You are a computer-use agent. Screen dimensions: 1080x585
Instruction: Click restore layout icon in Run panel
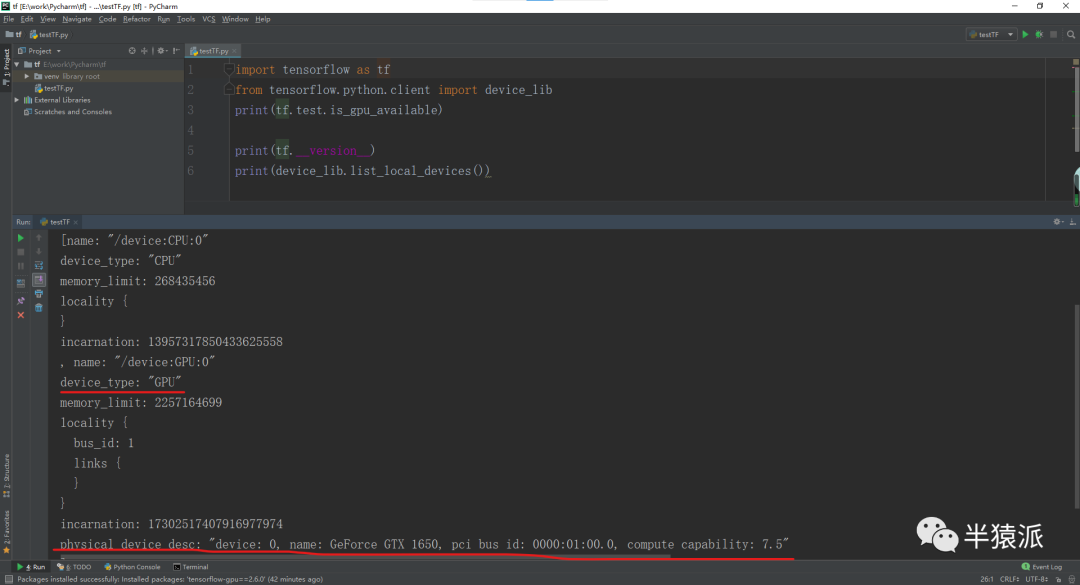coord(21,283)
